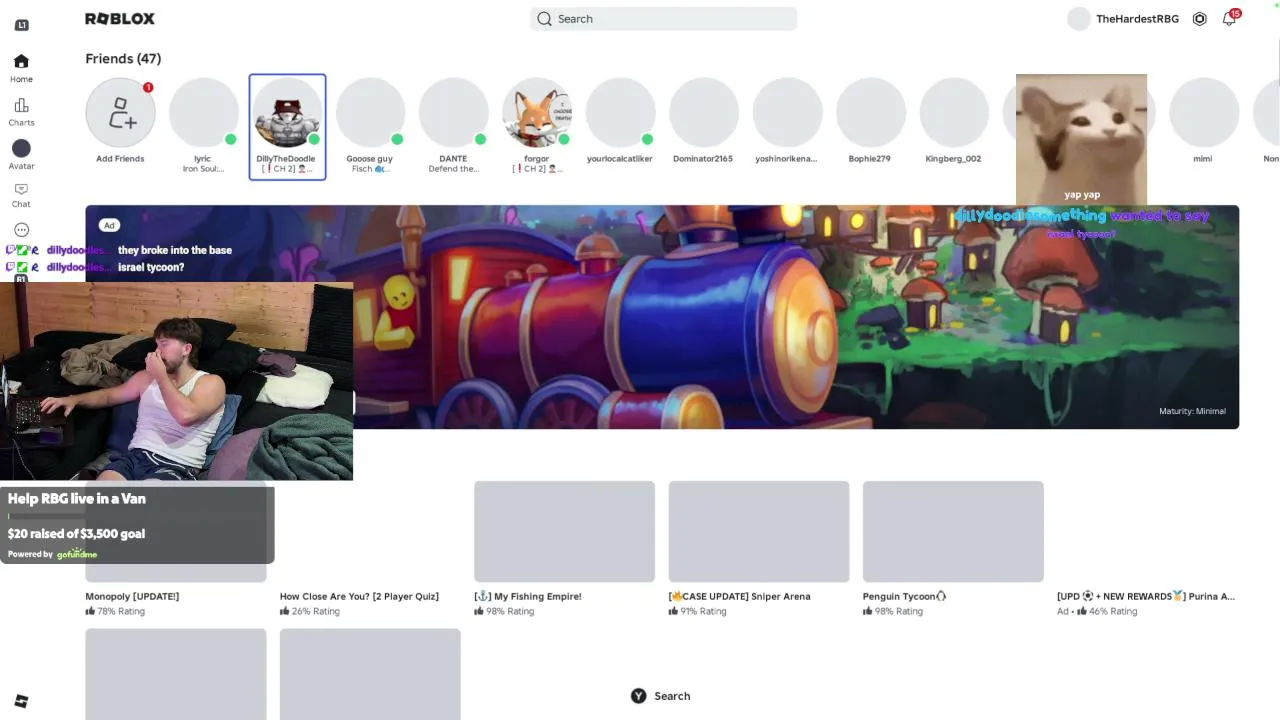Open TheHardestRBG profile avatar
Viewport: 1280px width, 720px height.
(1079, 19)
